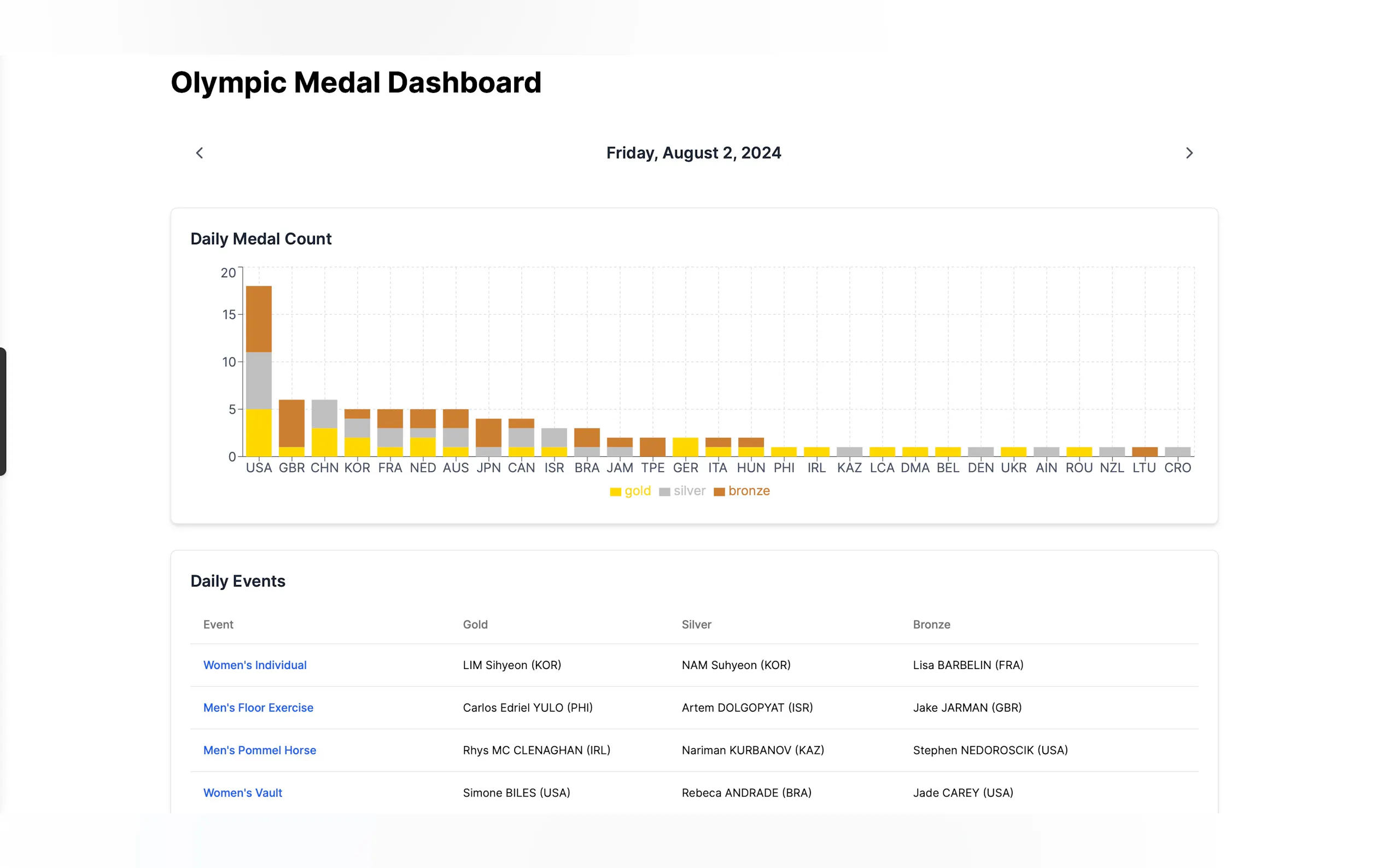Go to the previous day using left chevron
This screenshot has width=1389, height=868.
click(199, 153)
